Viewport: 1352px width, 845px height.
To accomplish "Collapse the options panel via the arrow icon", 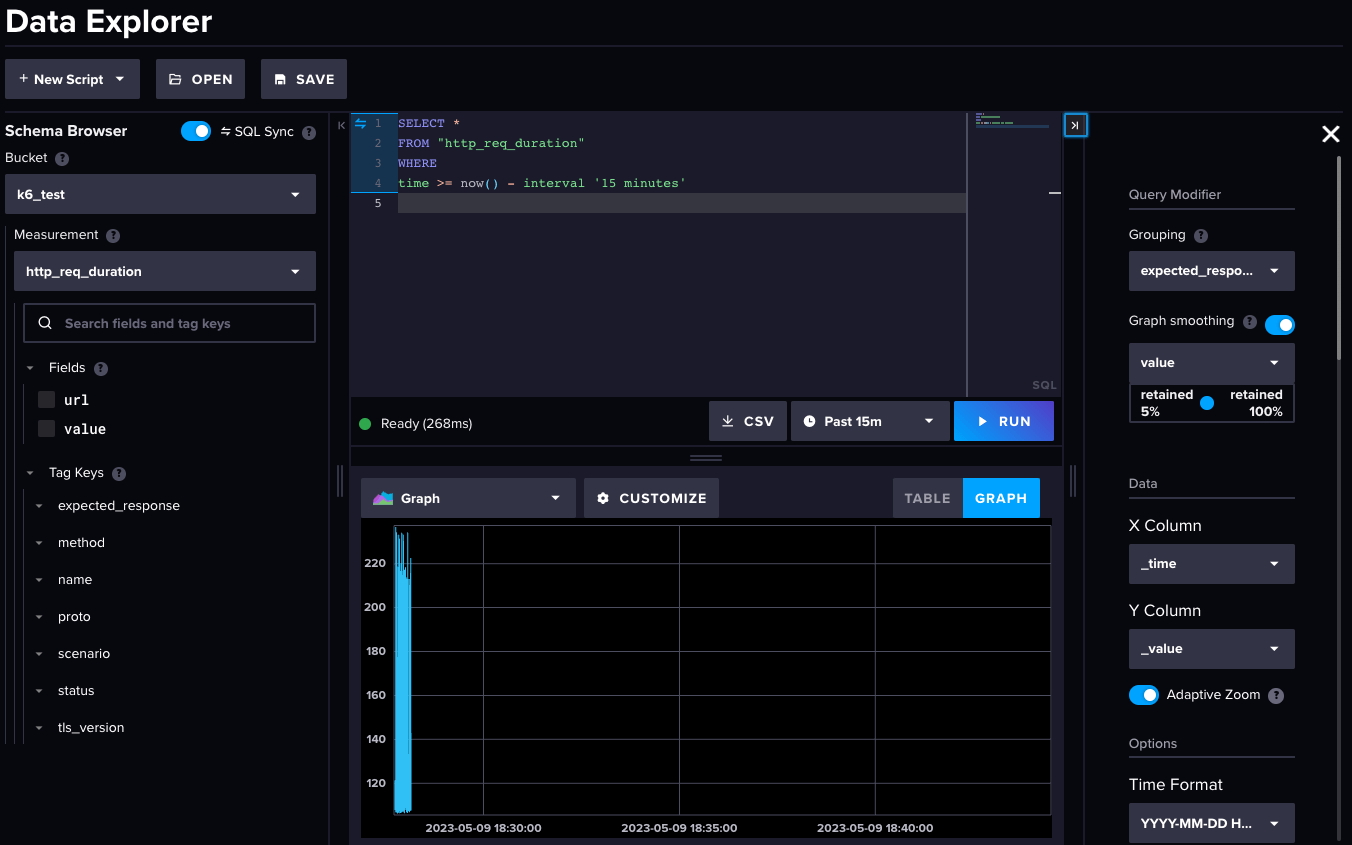I will [1075, 124].
